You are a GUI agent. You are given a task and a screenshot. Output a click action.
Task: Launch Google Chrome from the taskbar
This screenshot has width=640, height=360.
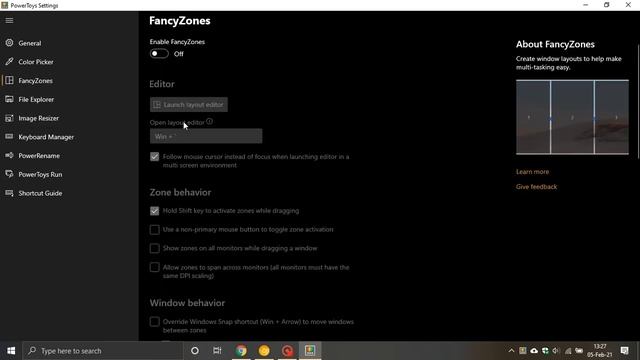click(x=241, y=351)
